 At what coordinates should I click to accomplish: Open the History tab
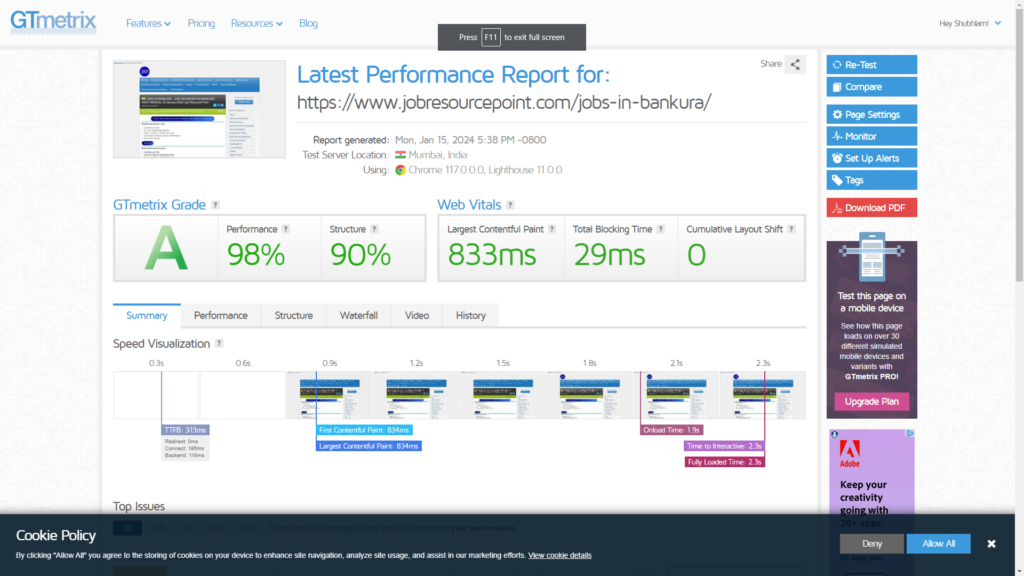click(471, 315)
